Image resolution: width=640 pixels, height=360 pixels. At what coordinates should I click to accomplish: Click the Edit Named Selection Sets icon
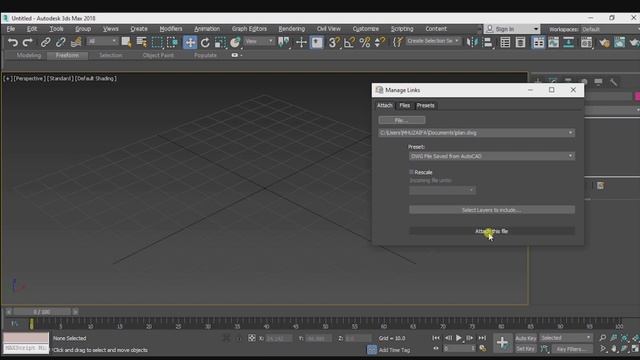pyautogui.click(x=398, y=42)
